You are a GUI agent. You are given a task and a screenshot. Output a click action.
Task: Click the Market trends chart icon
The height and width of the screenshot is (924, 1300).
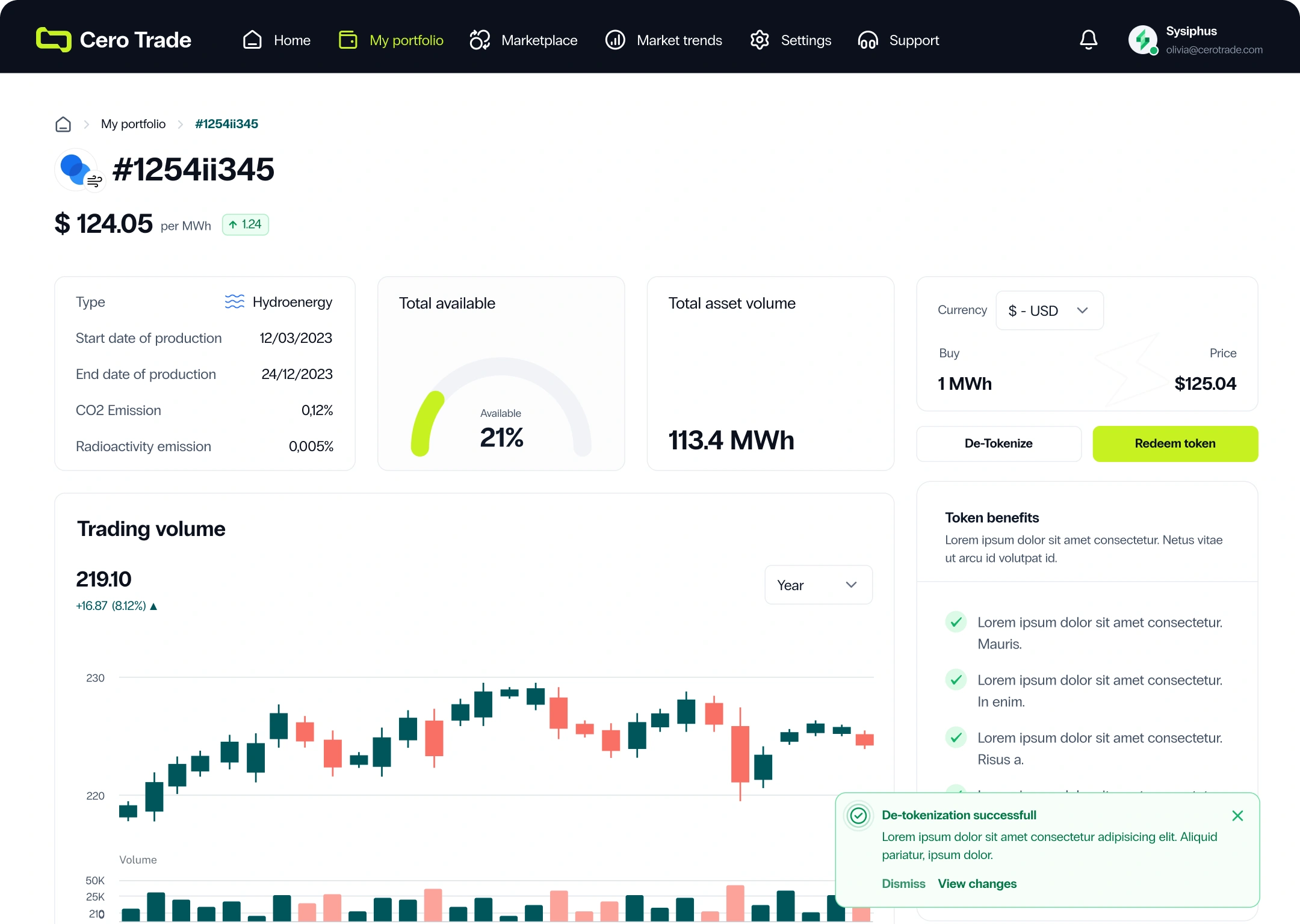click(615, 40)
